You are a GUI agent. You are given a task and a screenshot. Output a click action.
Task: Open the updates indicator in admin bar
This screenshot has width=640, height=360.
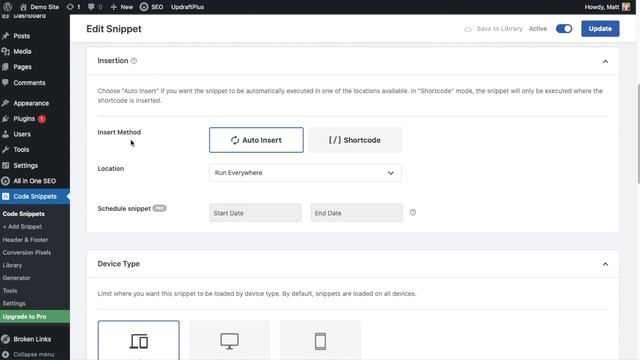tap(73, 7)
